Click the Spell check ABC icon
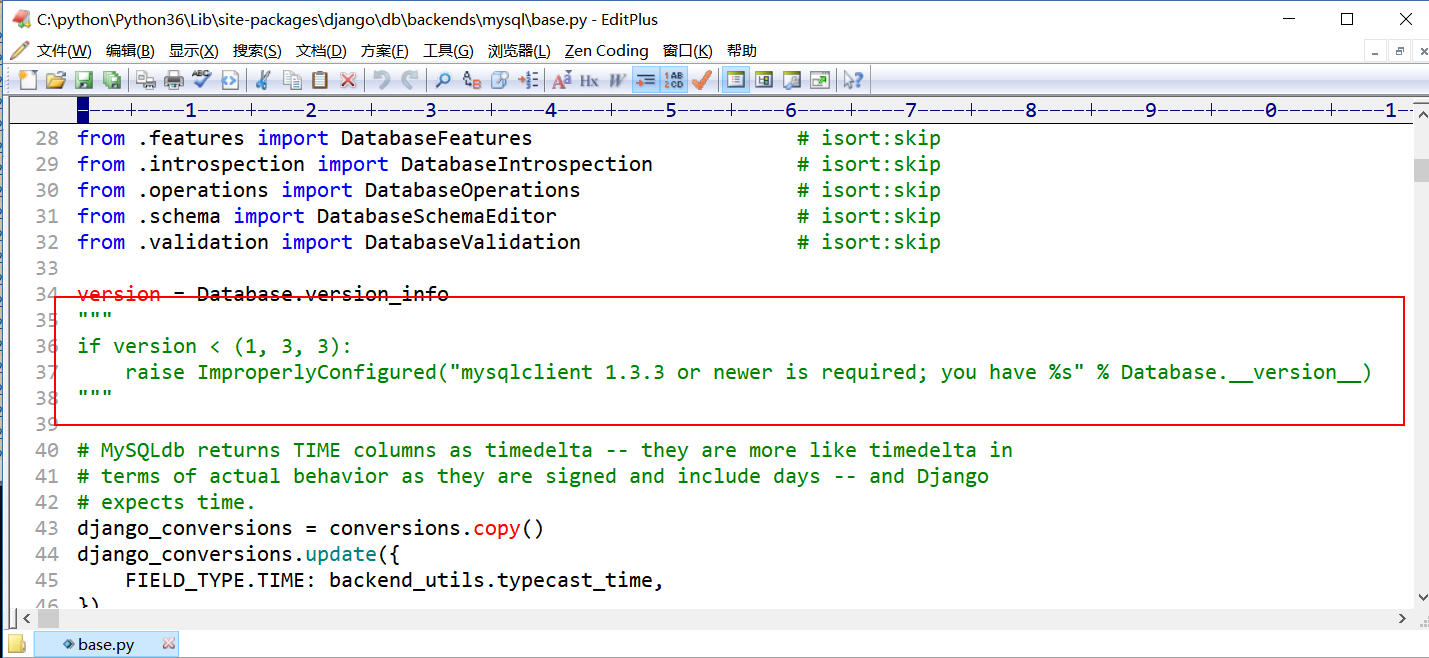 pos(202,80)
